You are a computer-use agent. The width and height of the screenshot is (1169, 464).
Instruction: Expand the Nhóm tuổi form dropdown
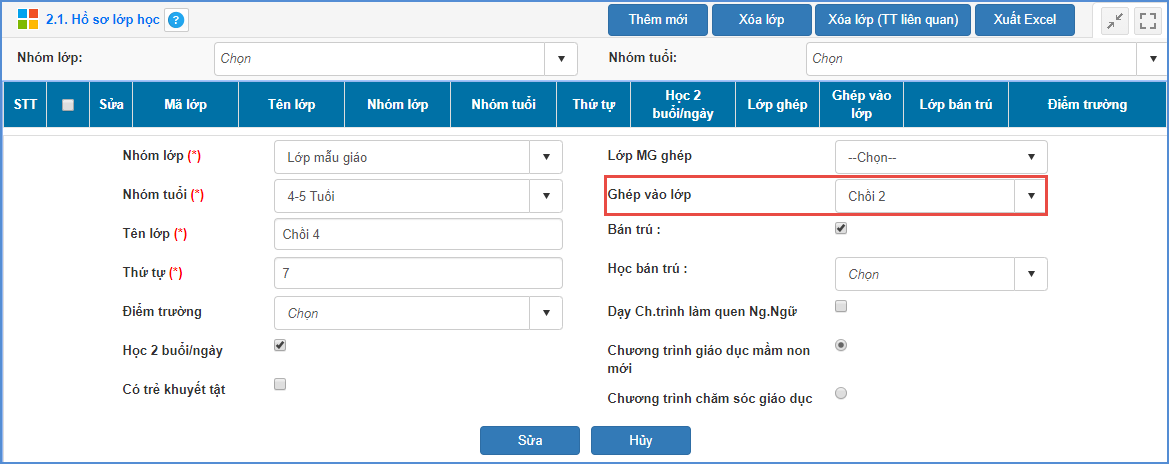(x=546, y=196)
